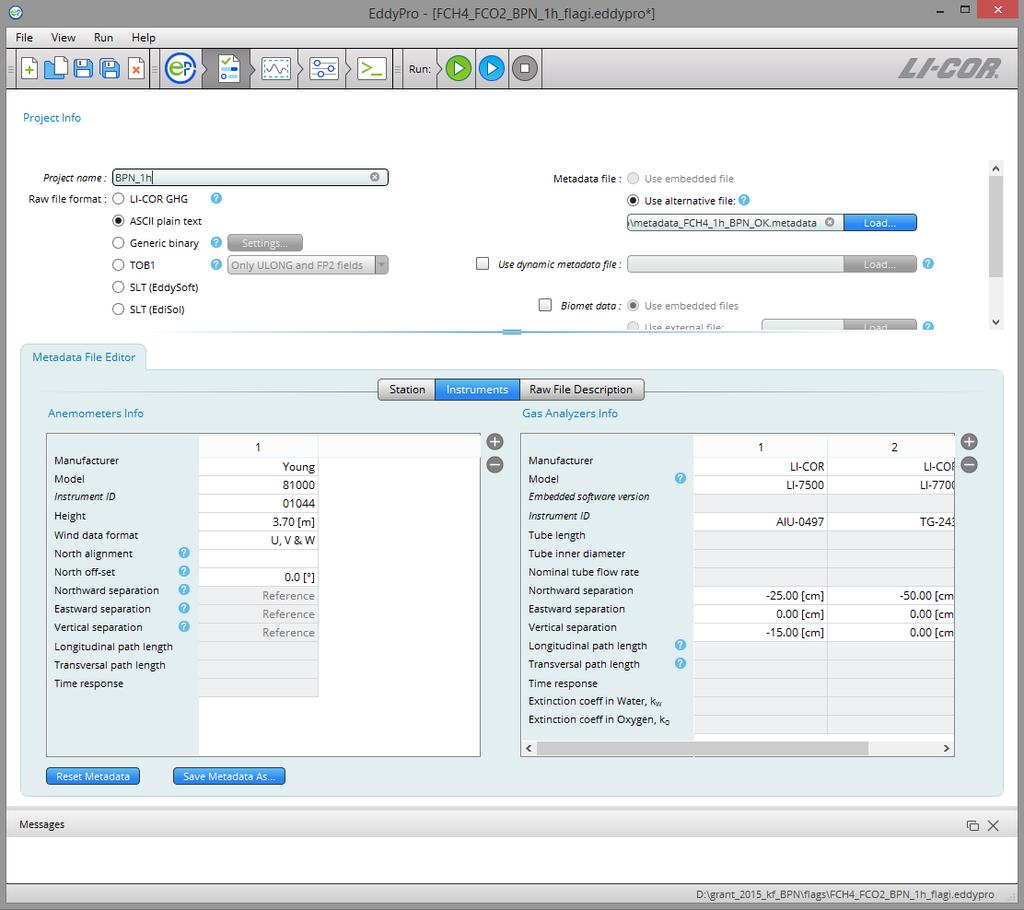Select the Instruments tab
The height and width of the screenshot is (910, 1024).
[x=477, y=389]
